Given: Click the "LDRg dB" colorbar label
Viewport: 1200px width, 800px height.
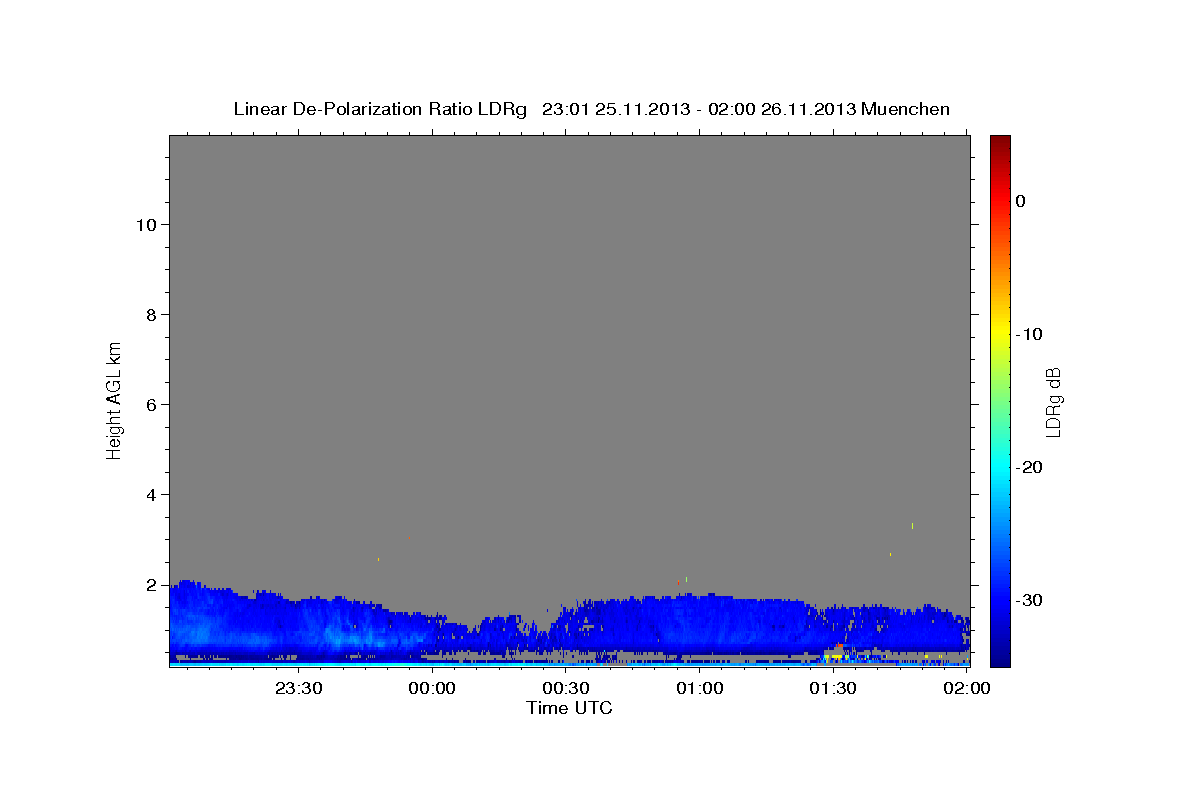Looking at the screenshot, I should click(x=1053, y=402).
